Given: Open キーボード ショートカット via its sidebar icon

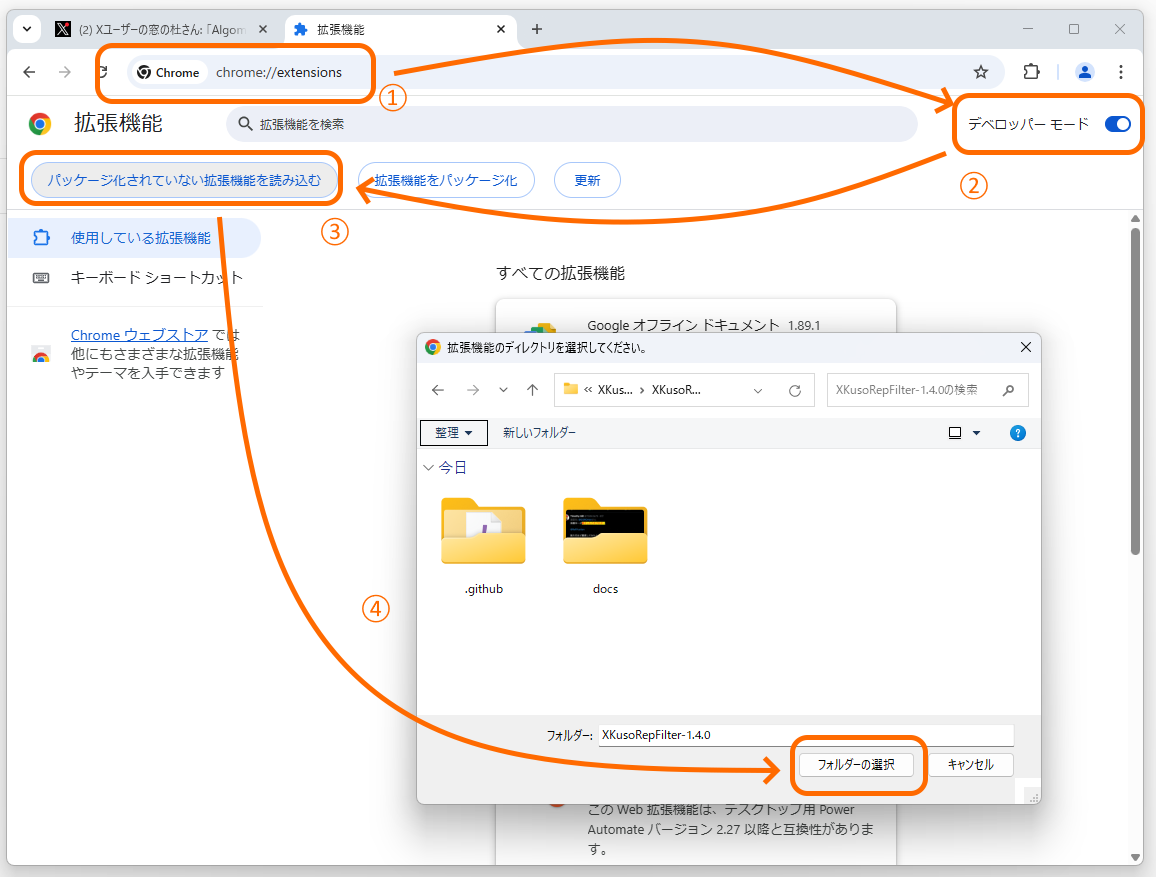Looking at the screenshot, I should tap(41, 278).
